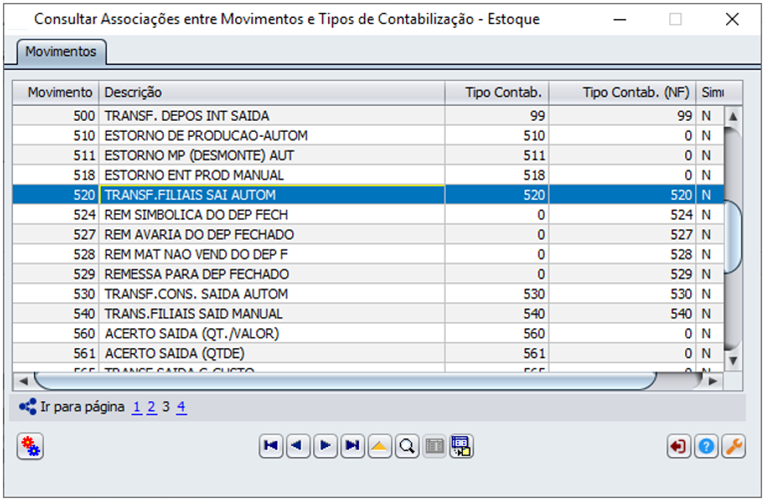Screen dimensions: 765x500
Task: Open the magnifier search button
Action: coord(407,446)
